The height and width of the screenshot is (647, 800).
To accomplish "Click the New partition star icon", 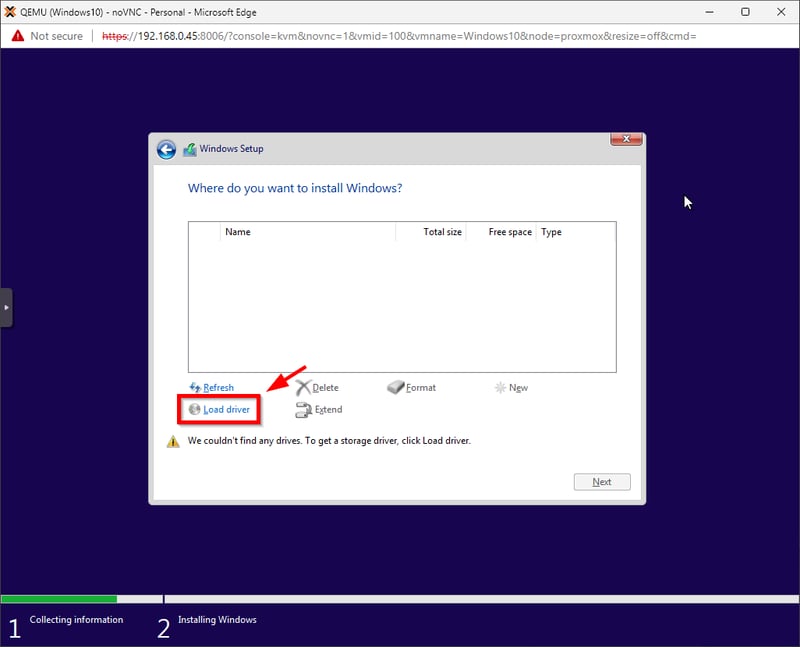I will coord(501,388).
